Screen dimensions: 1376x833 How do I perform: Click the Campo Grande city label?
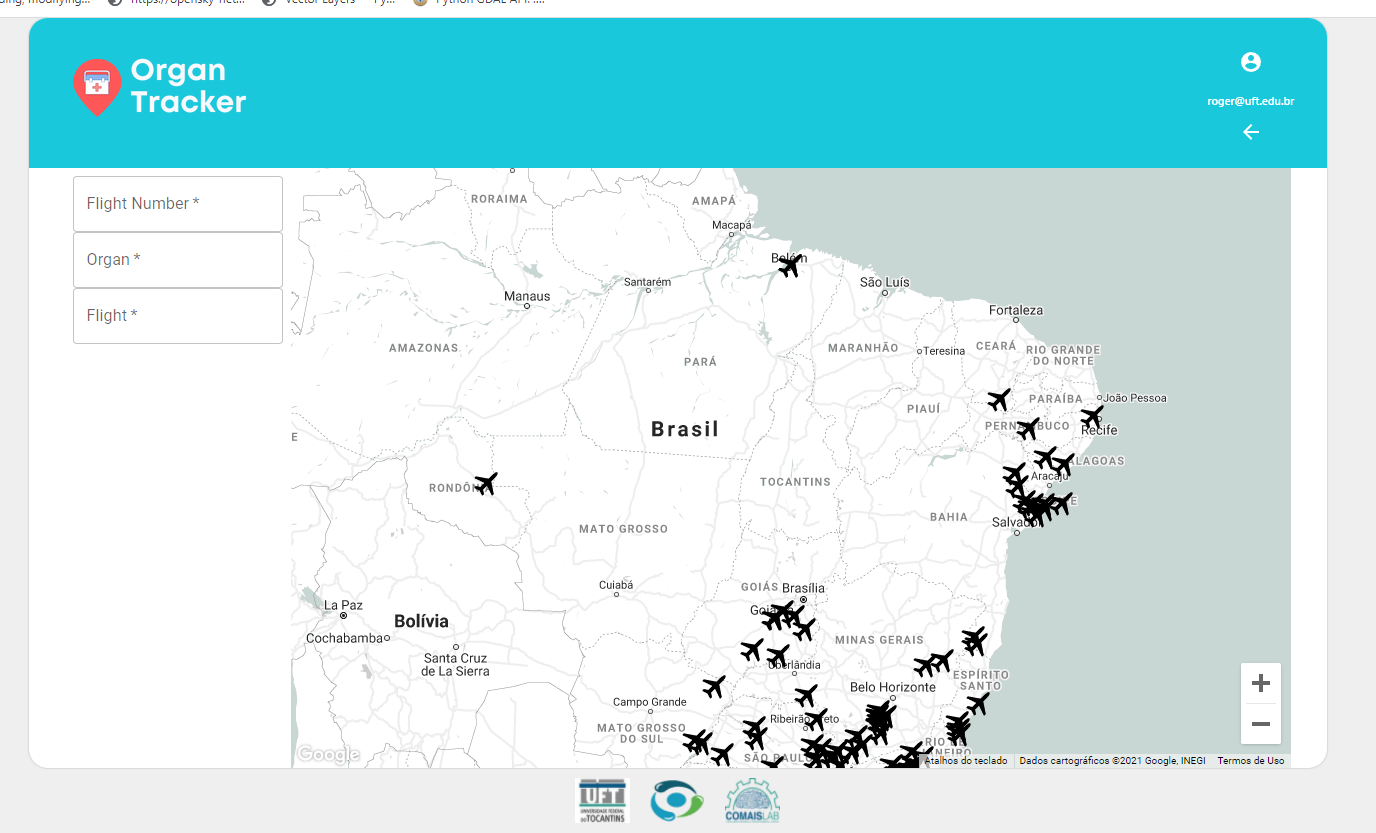click(650, 702)
